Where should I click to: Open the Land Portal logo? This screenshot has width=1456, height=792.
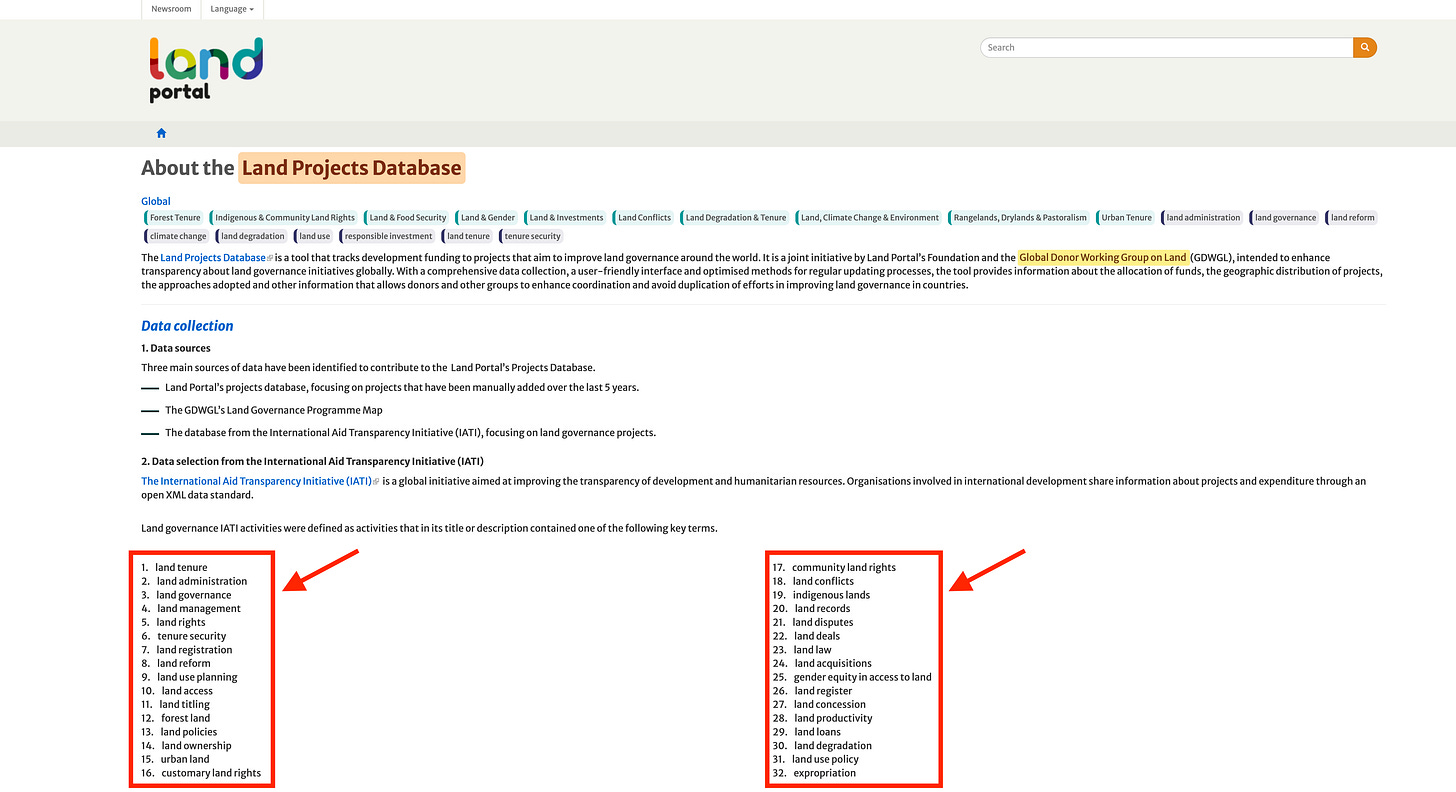click(x=206, y=70)
